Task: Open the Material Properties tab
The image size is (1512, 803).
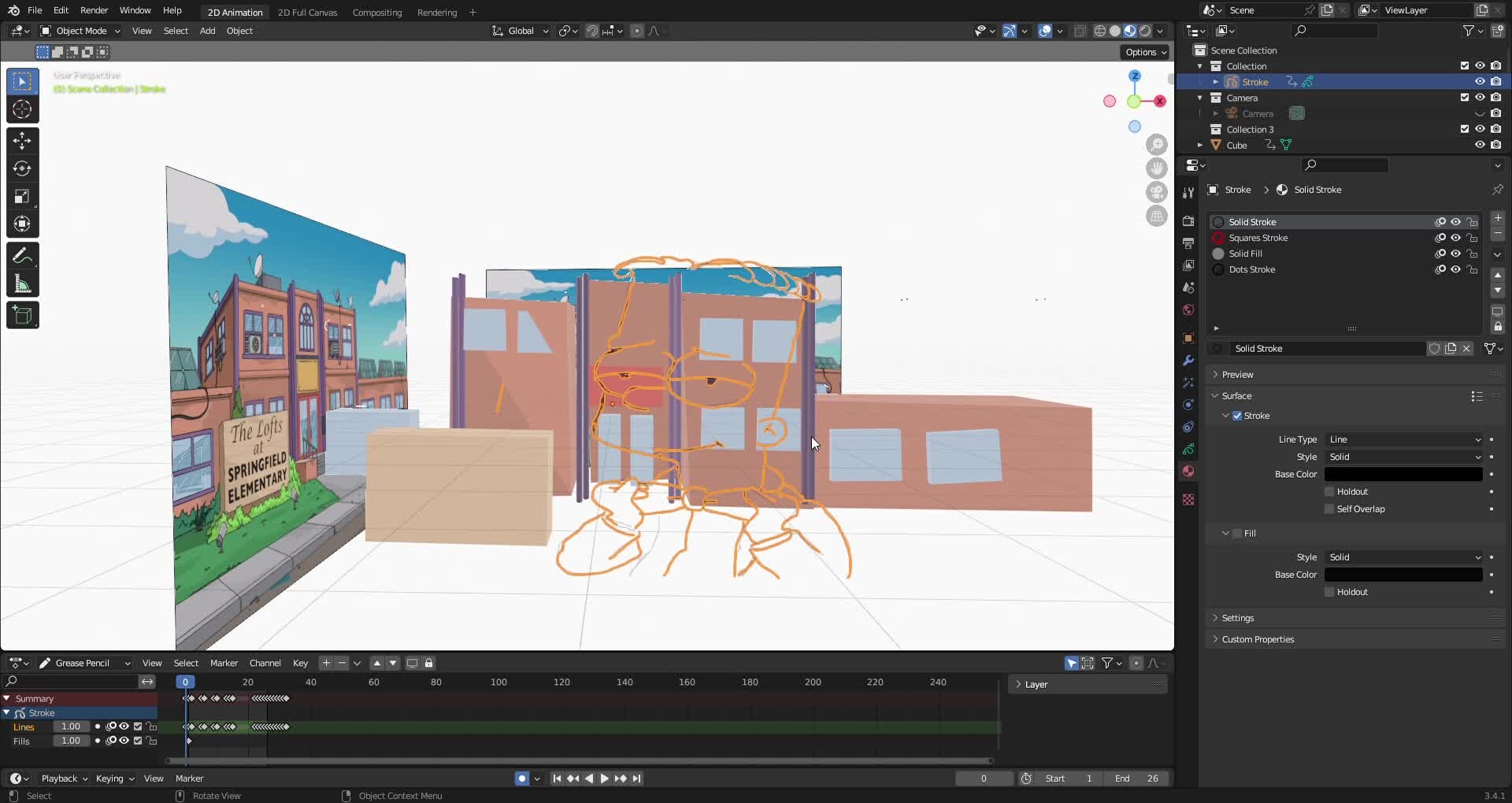Action: coord(1189,472)
